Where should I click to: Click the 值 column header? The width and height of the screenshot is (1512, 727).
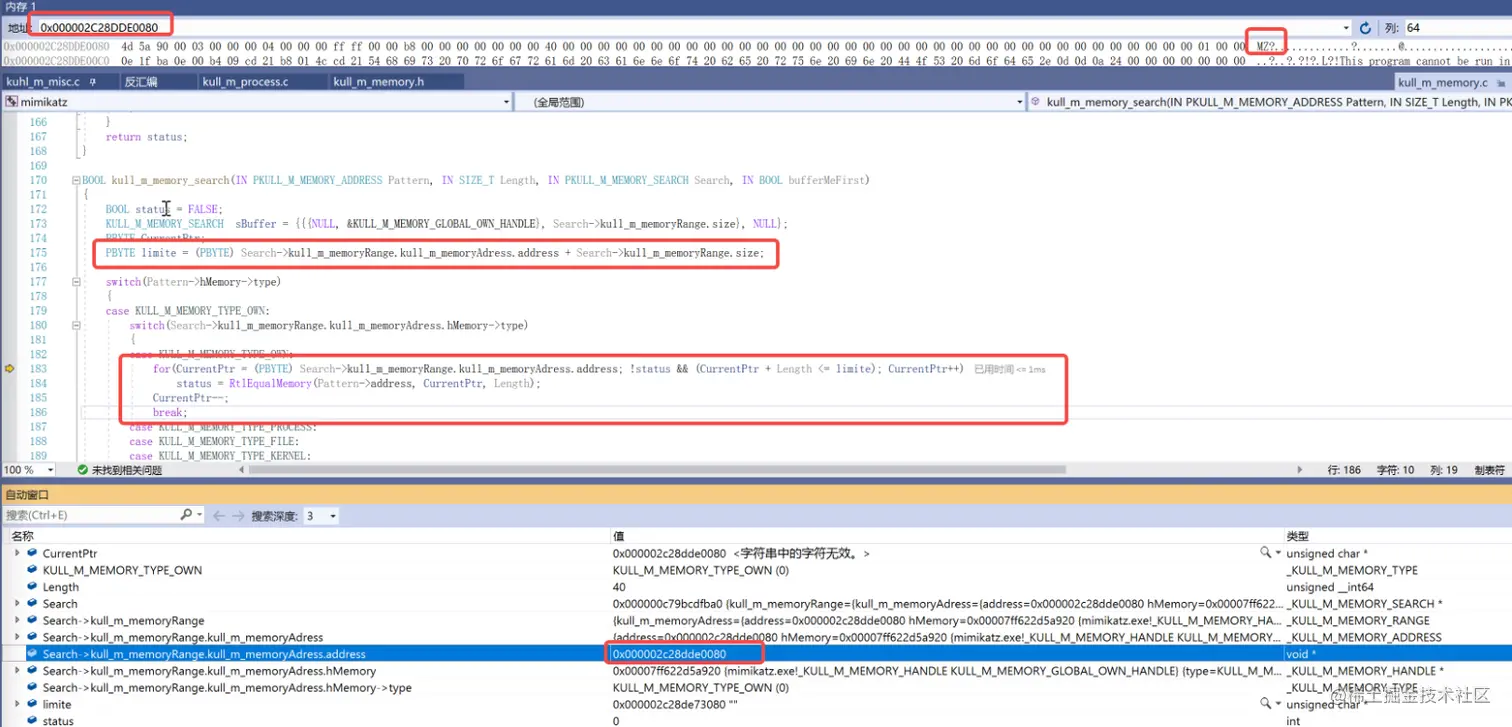[617, 537]
